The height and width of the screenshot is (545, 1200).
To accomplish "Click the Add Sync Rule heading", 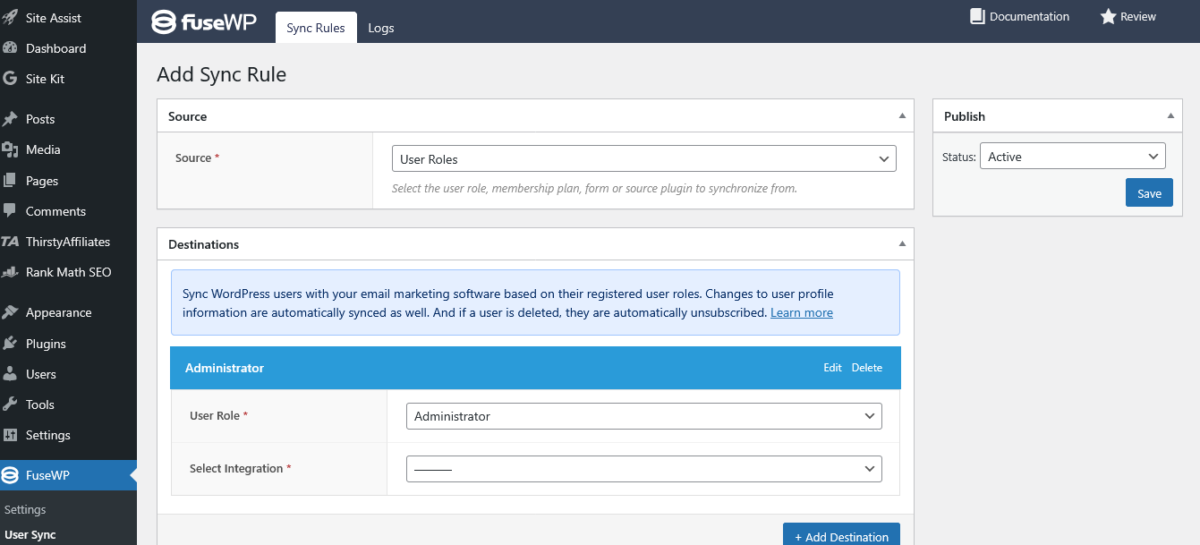I will tap(222, 75).
